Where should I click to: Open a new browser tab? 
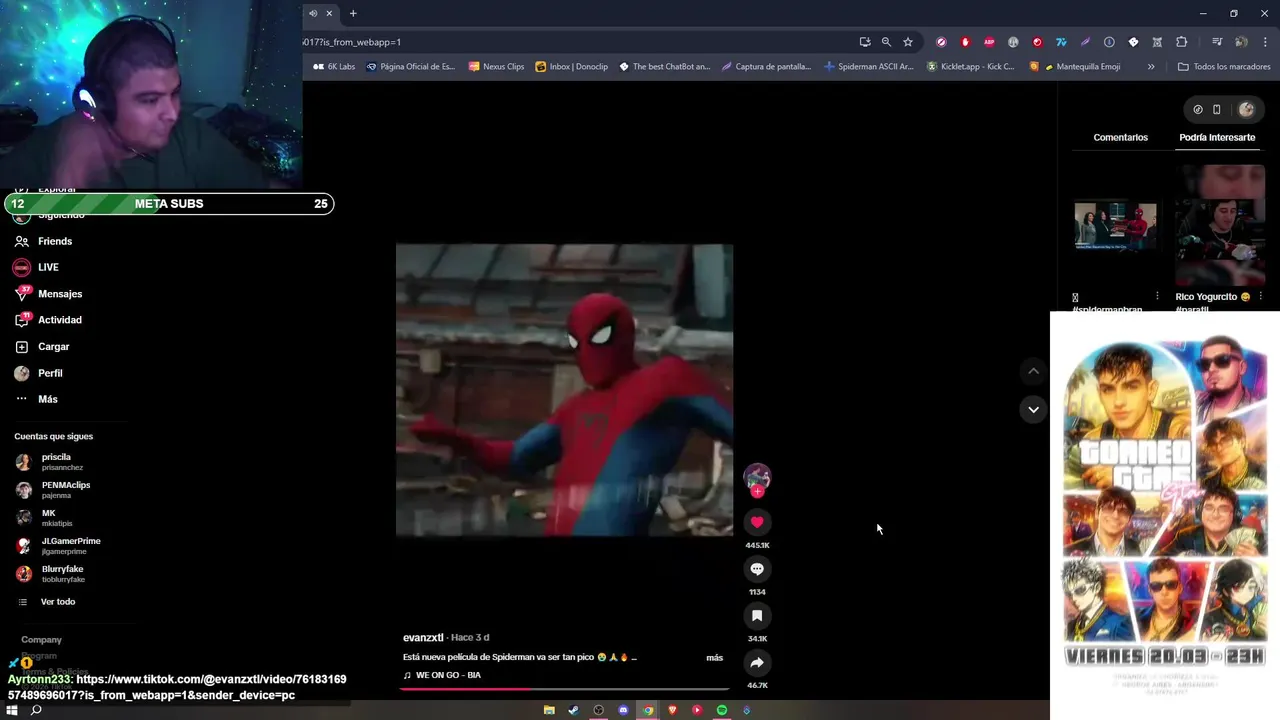coord(353,13)
